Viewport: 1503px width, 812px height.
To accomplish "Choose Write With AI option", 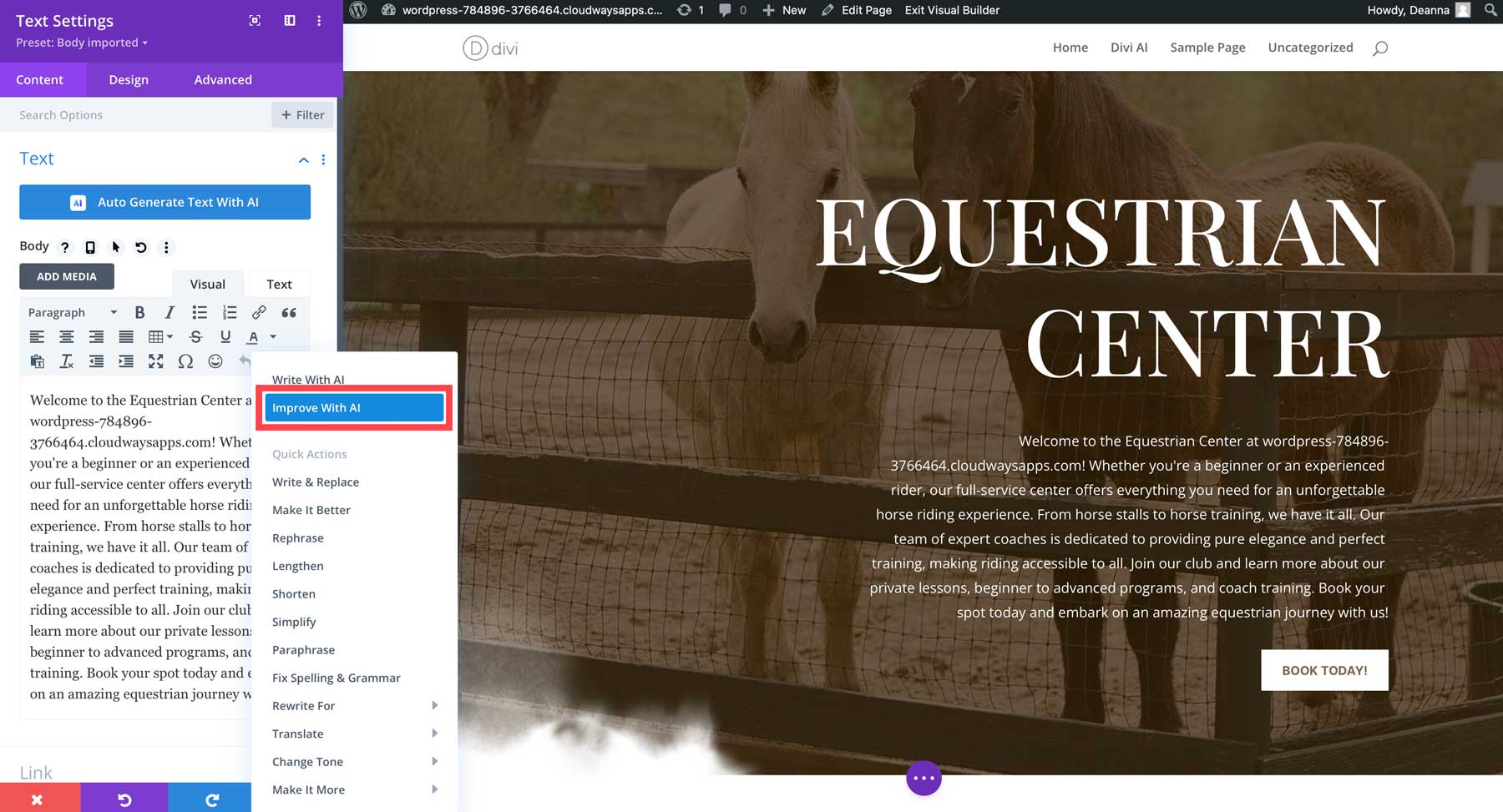I will pyautogui.click(x=308, y=380).
